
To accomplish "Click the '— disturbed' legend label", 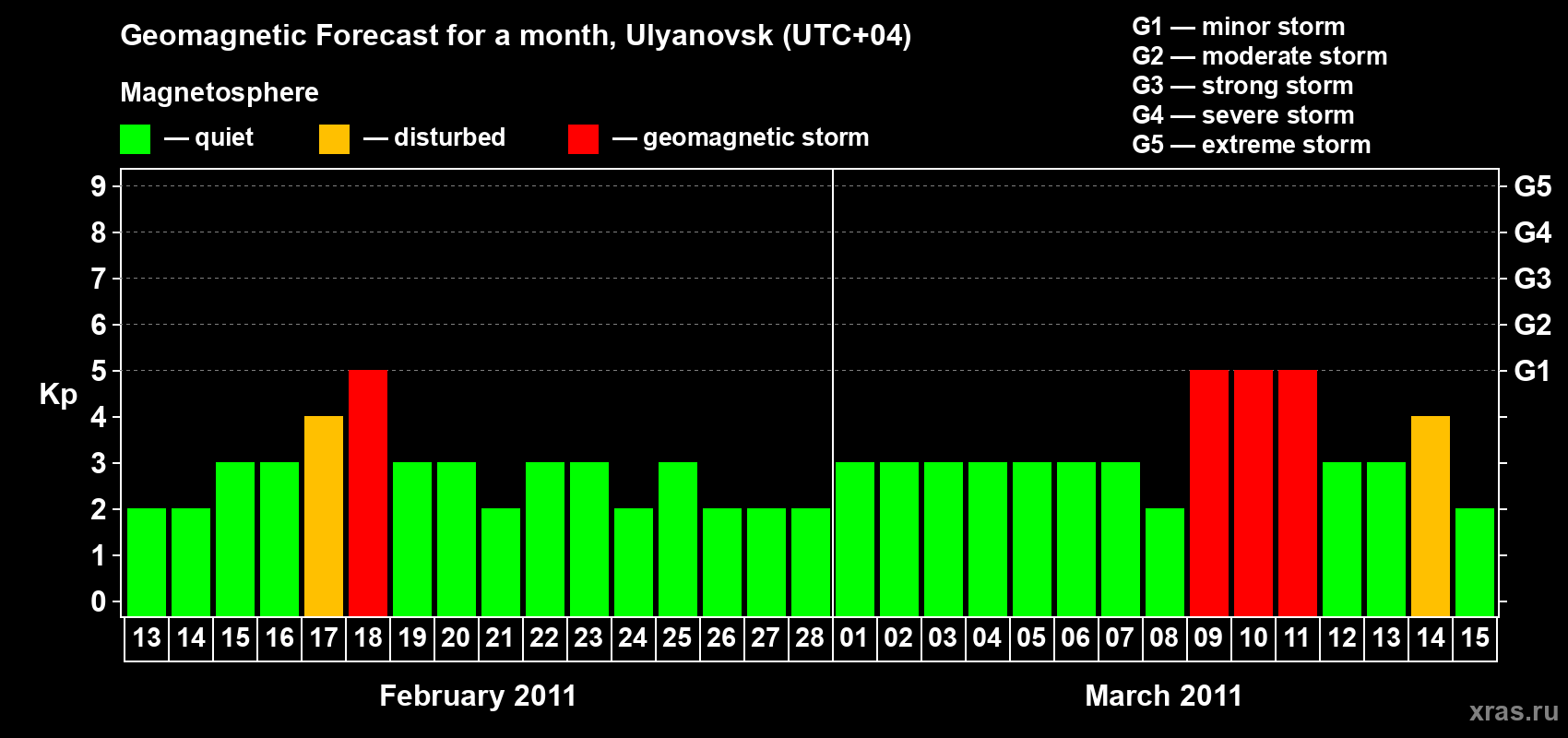I will (434, 137).
